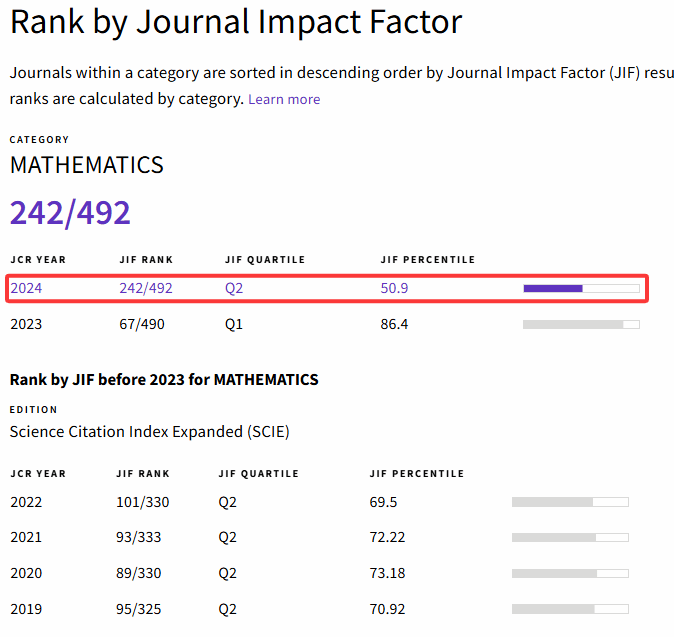Click the purple 2024 percentile bar
Screen dimensions: 674x637
pyautogui.click(x=581, y=289)
